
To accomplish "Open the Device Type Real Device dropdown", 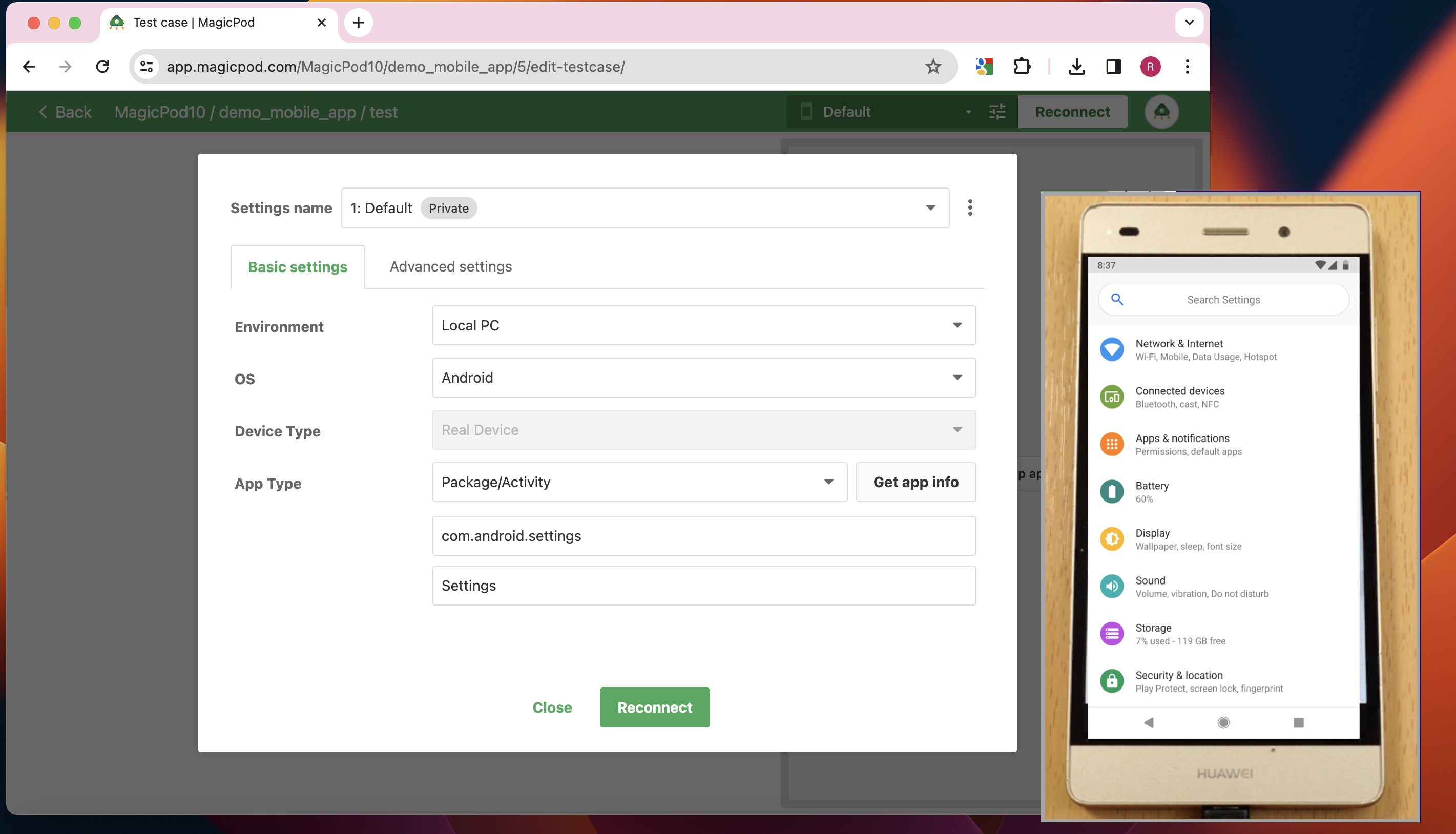I will [704, 430].
